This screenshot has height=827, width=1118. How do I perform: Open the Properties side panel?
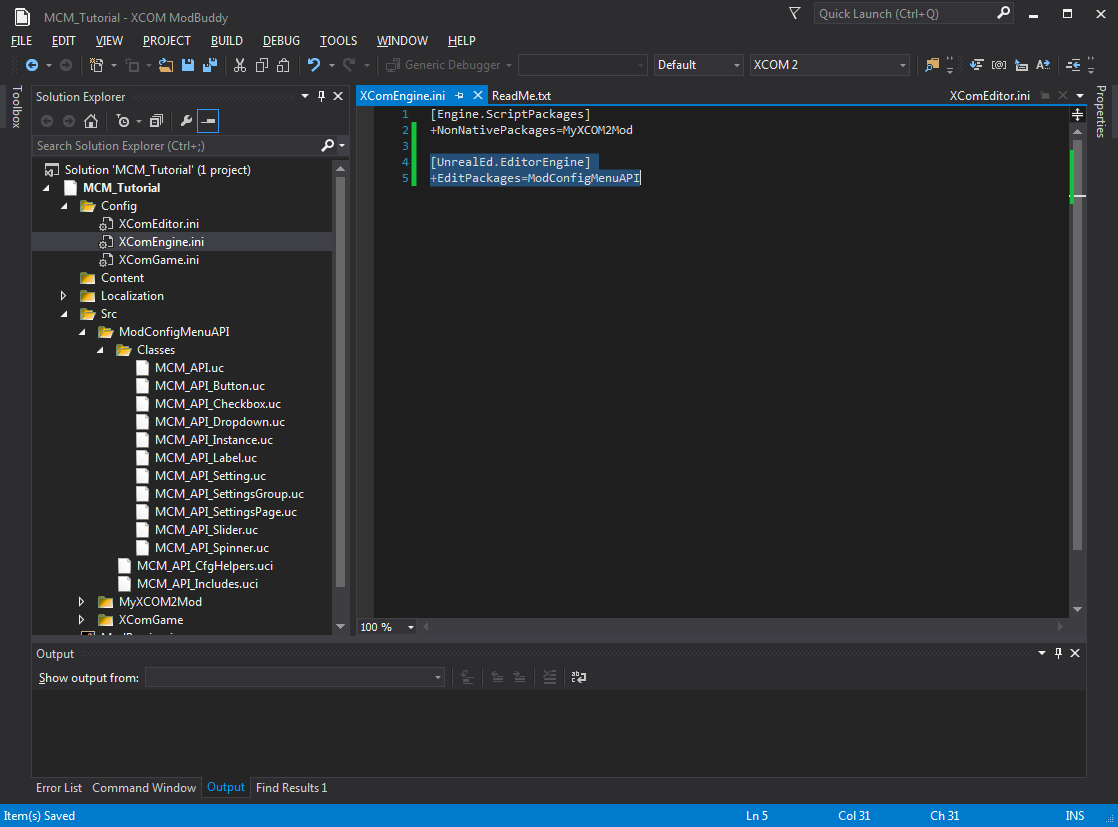tap(1100, 111)
